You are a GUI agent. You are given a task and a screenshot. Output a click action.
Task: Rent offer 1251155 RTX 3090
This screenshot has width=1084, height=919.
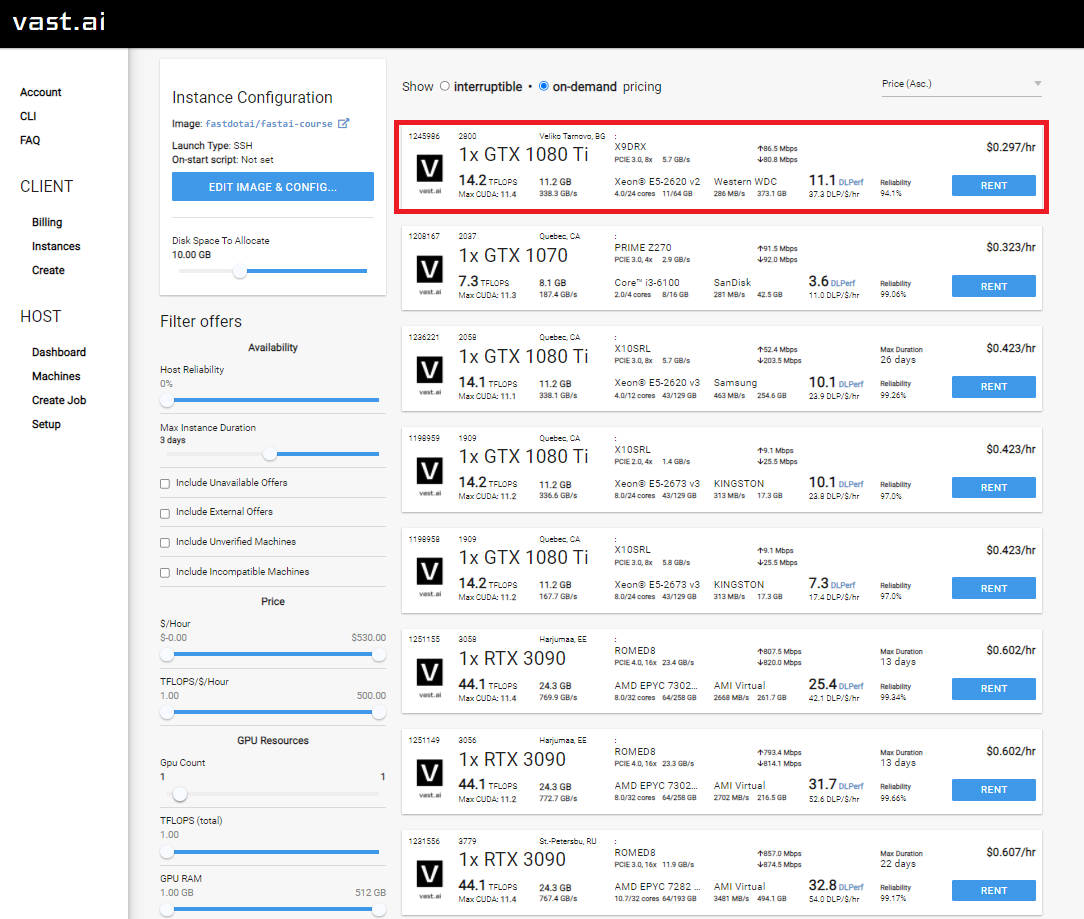click(x=993, y=689)
